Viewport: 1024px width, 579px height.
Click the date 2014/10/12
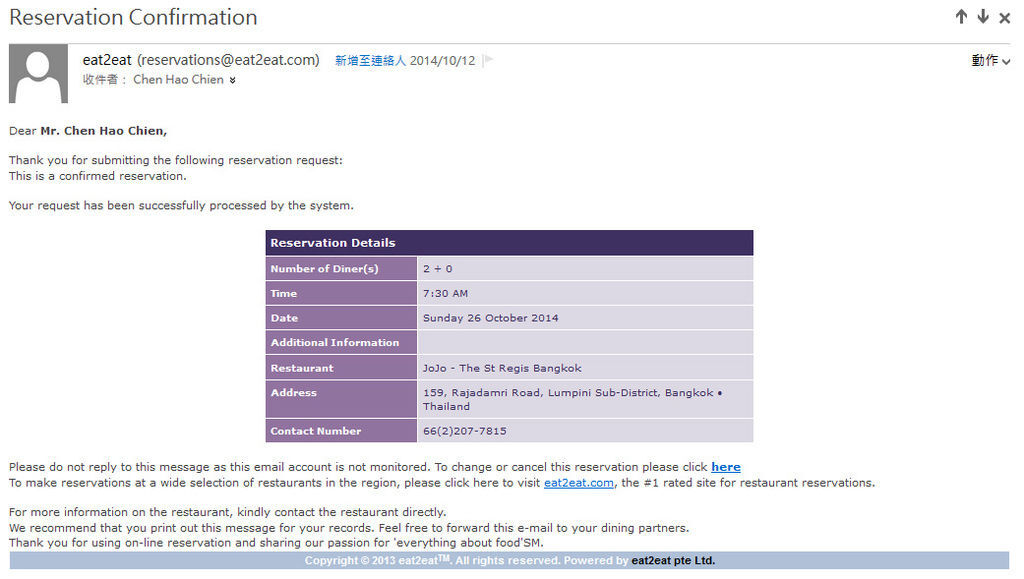click(x=442, y=61)
